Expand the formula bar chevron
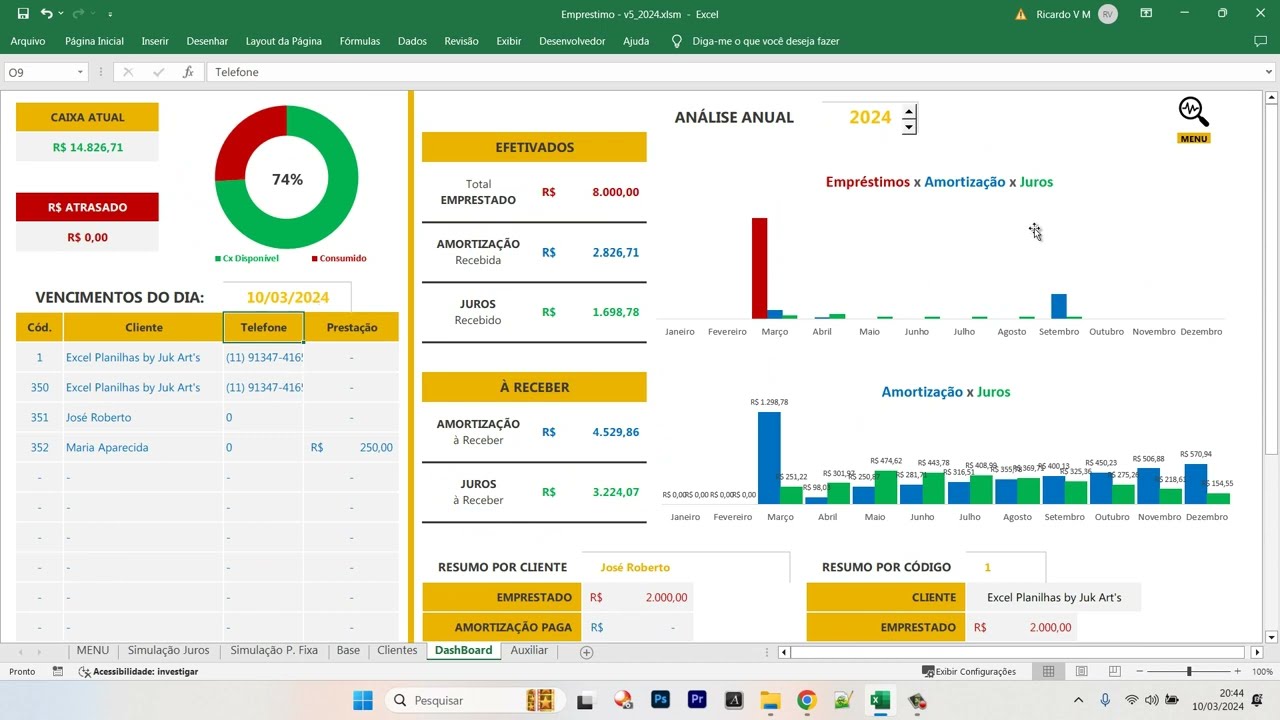This screenshot has height=720, width=1280. point(1269,72)
